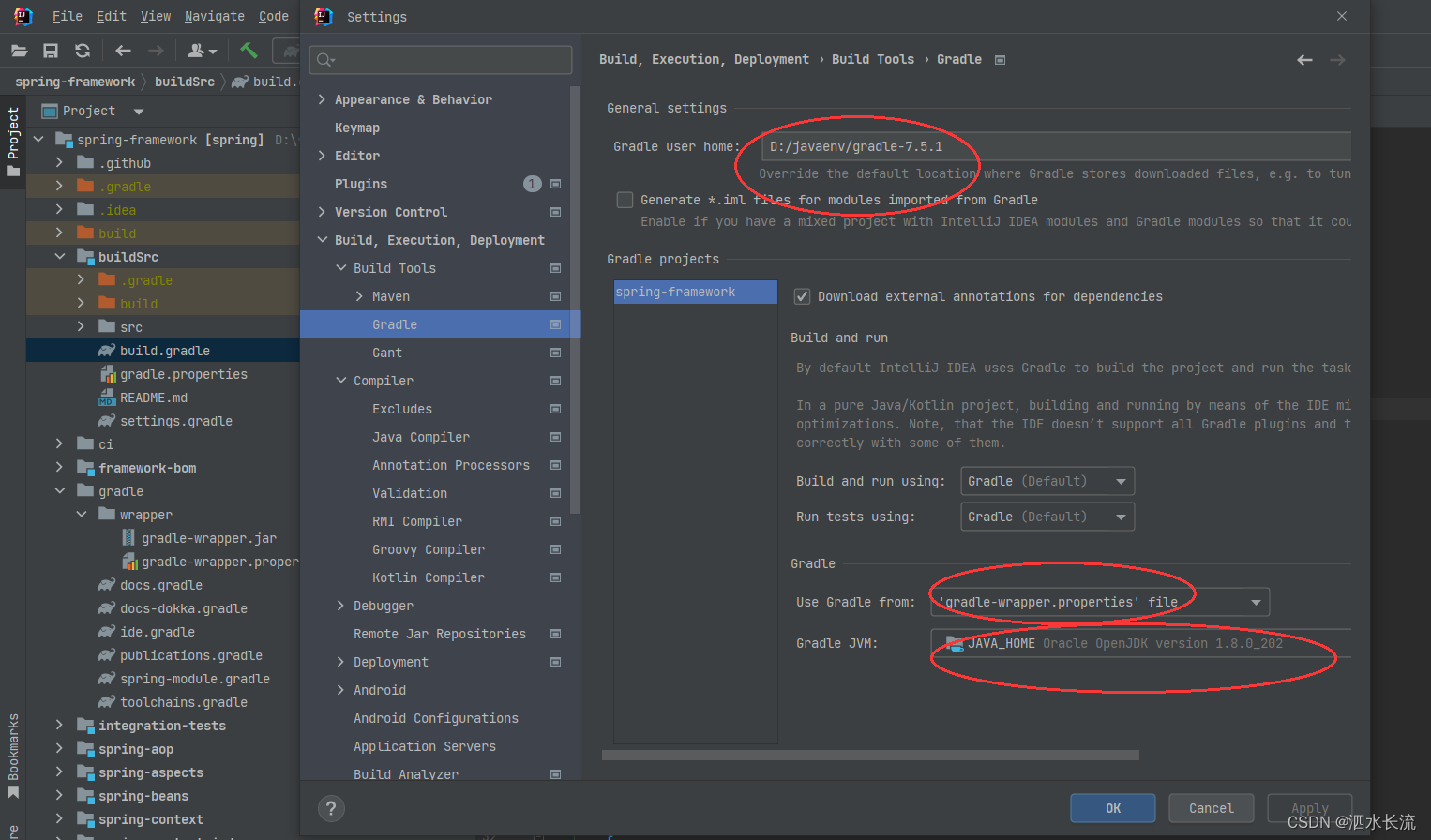Click the Build hammer icon
This screenshot has height=840, width=1431.
pos(249,51)
